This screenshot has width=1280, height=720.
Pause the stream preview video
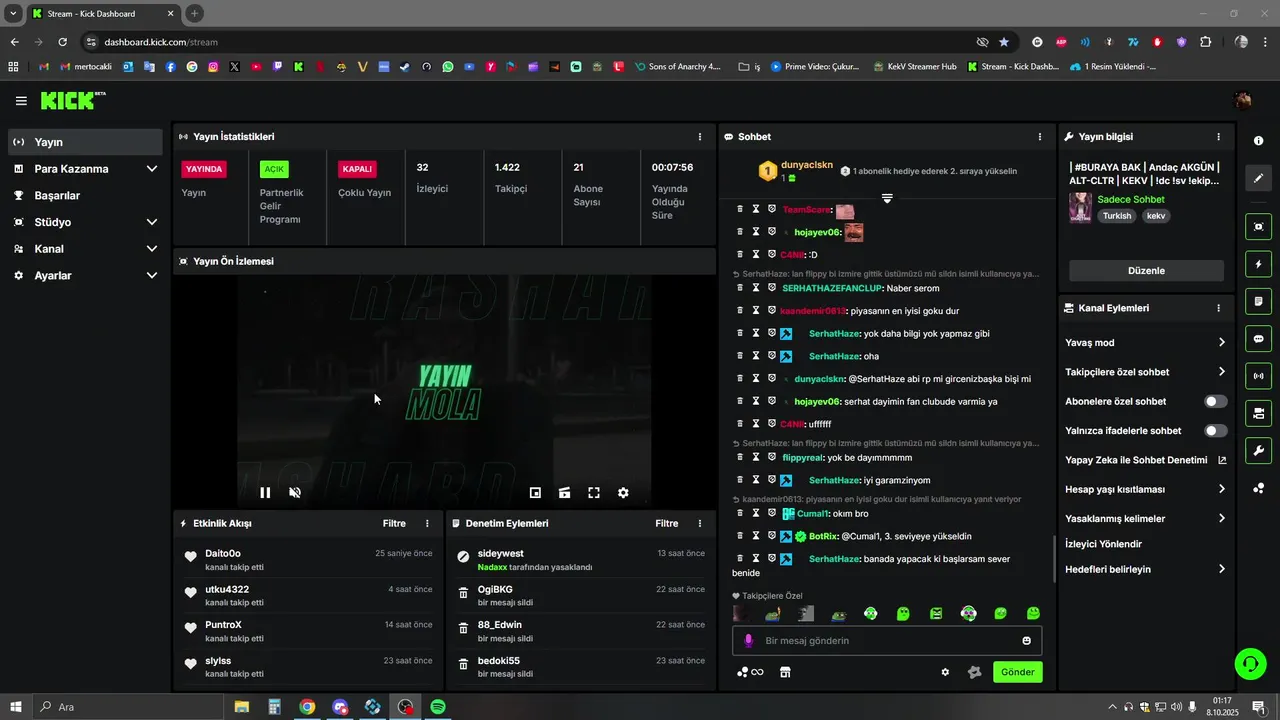click(x=265, y=492)
